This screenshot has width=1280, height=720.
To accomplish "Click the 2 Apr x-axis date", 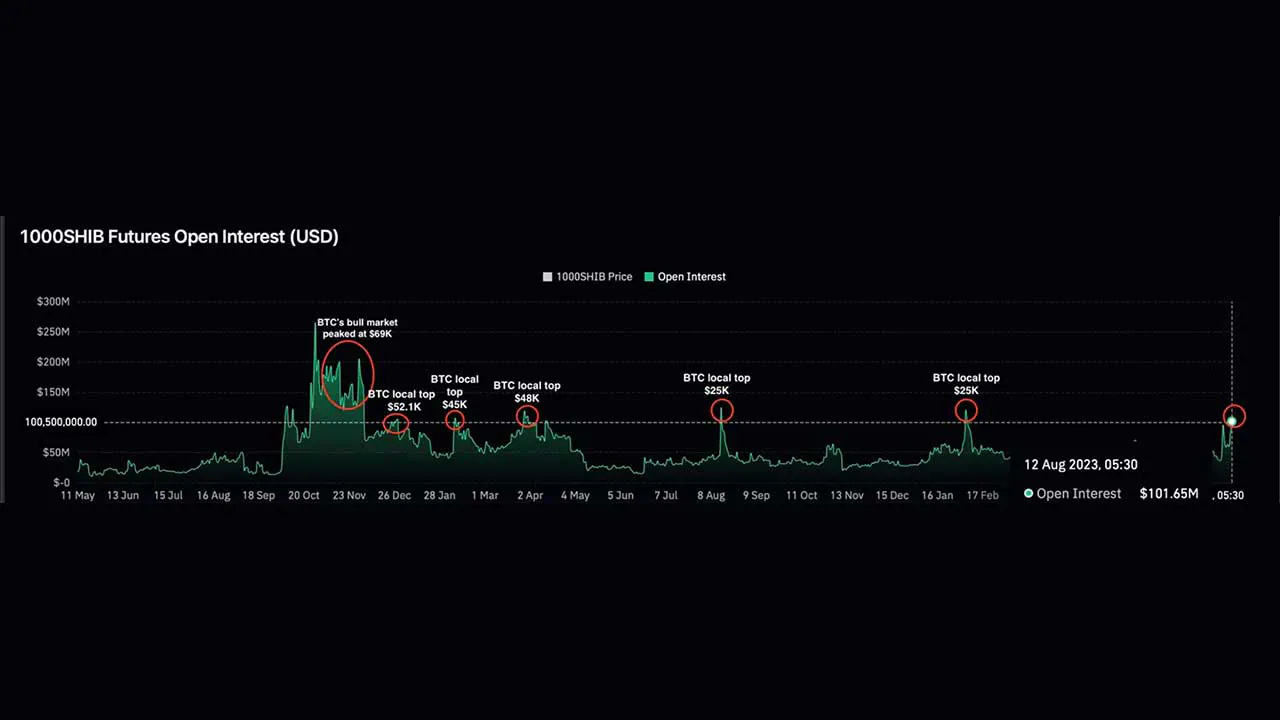I will [x=530, y=495].
